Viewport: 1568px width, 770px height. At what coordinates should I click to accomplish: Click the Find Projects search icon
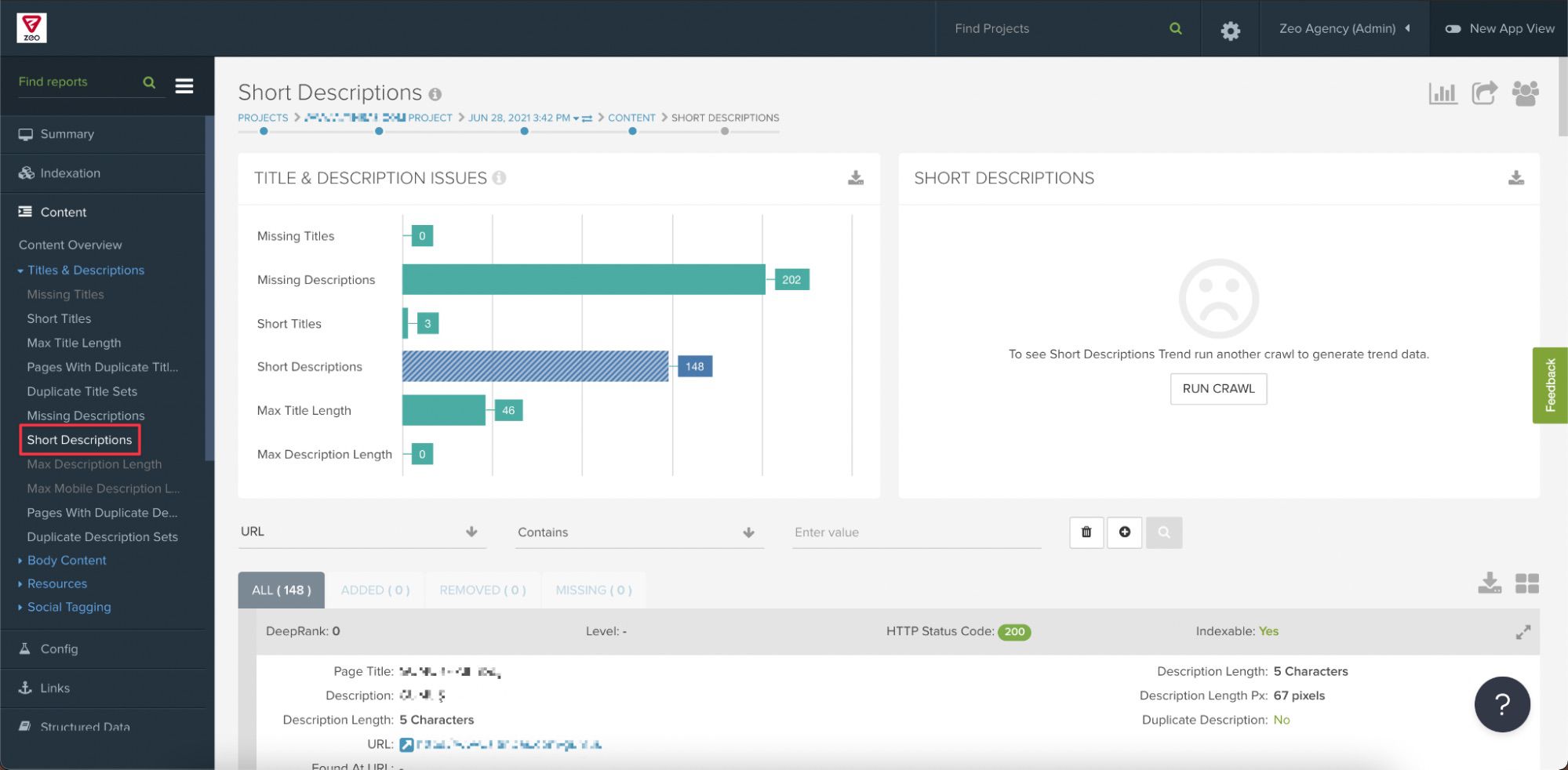pos(1176,28)
